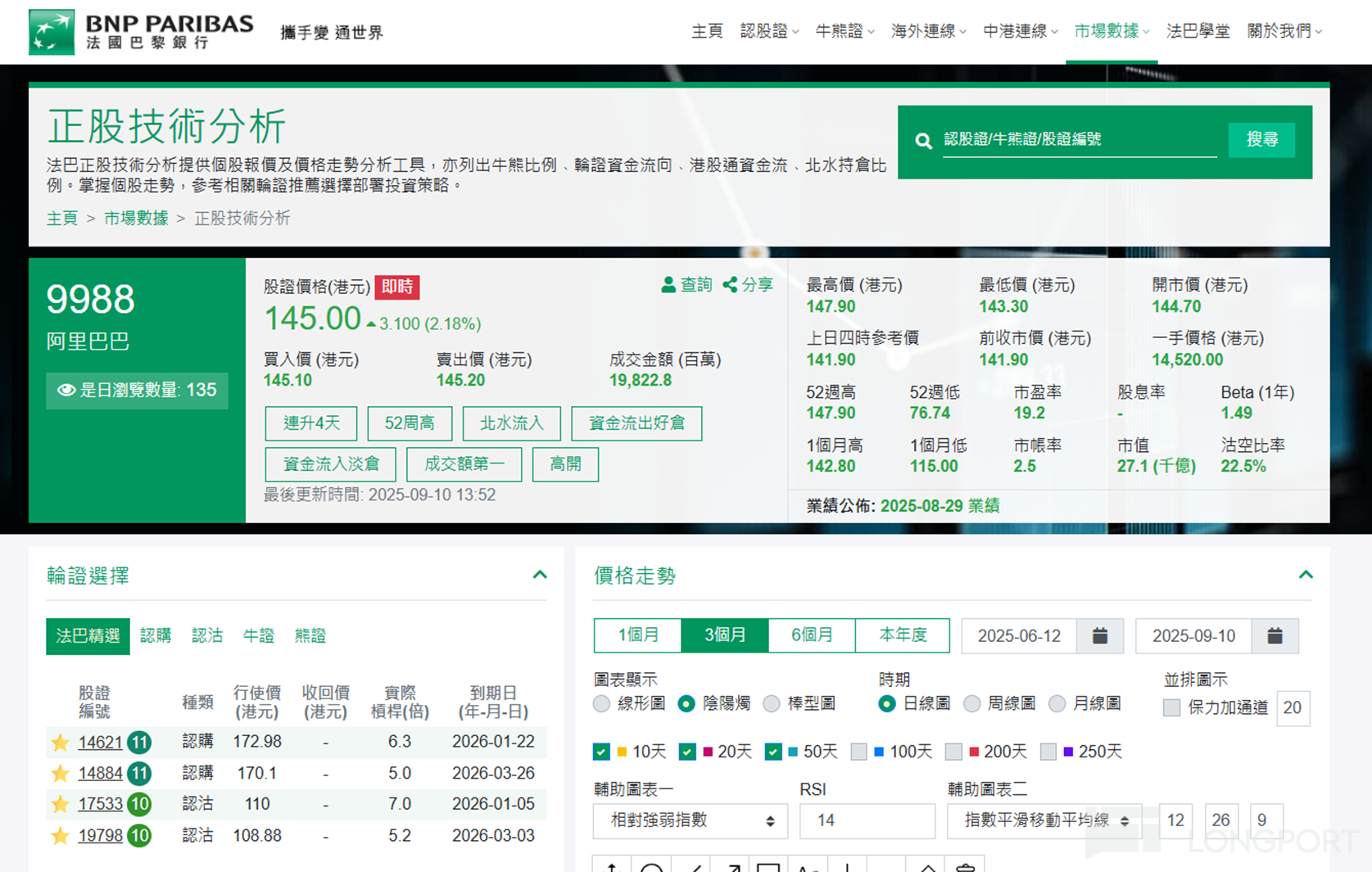Select the 陰陽燭 radio button
The width and height of the screenshot is (1372, 872).
point(686,704)
